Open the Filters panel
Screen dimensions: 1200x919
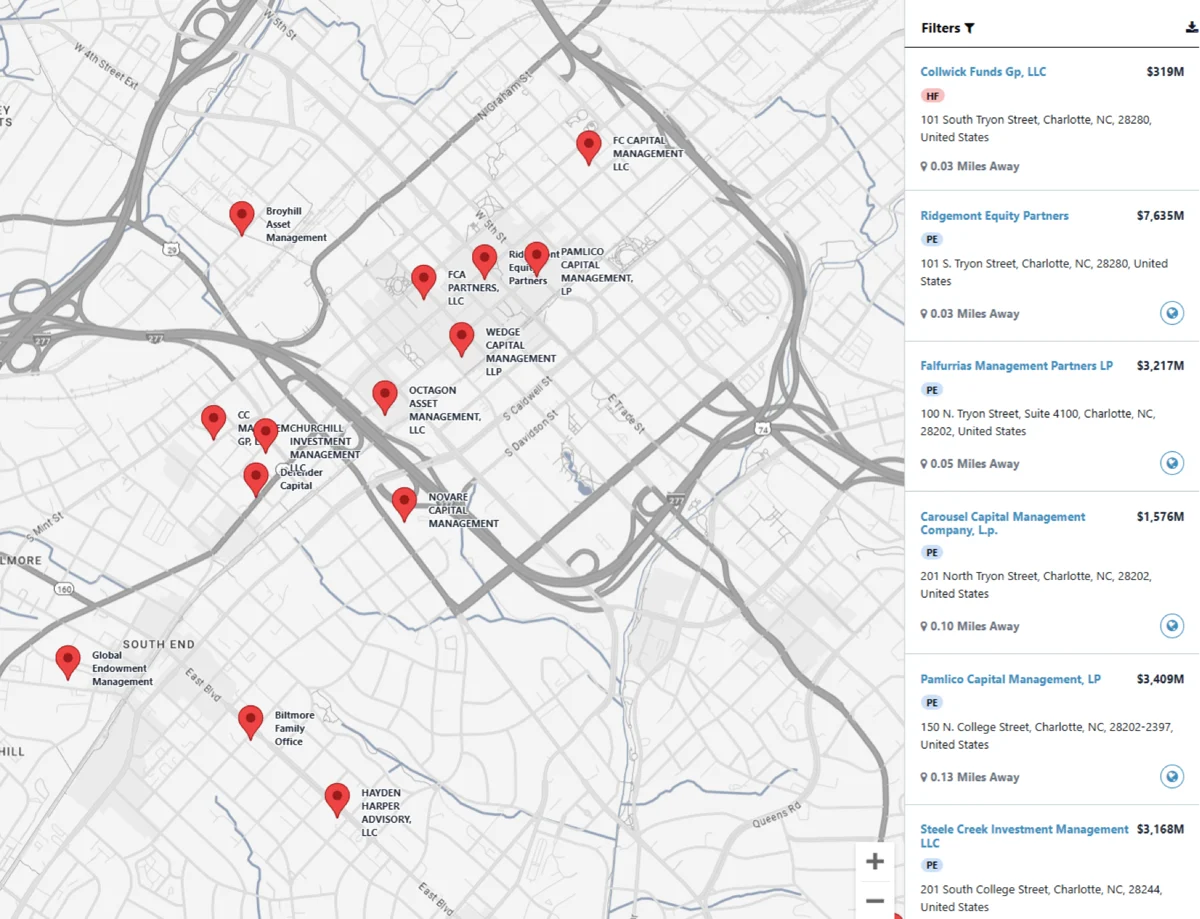[948, 28]
